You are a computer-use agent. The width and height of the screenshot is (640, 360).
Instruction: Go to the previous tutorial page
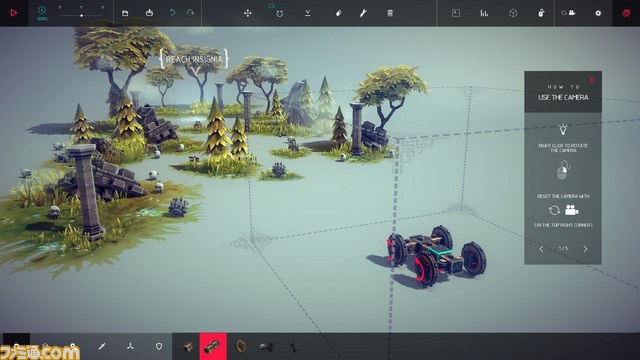click(x=541, y=249)
